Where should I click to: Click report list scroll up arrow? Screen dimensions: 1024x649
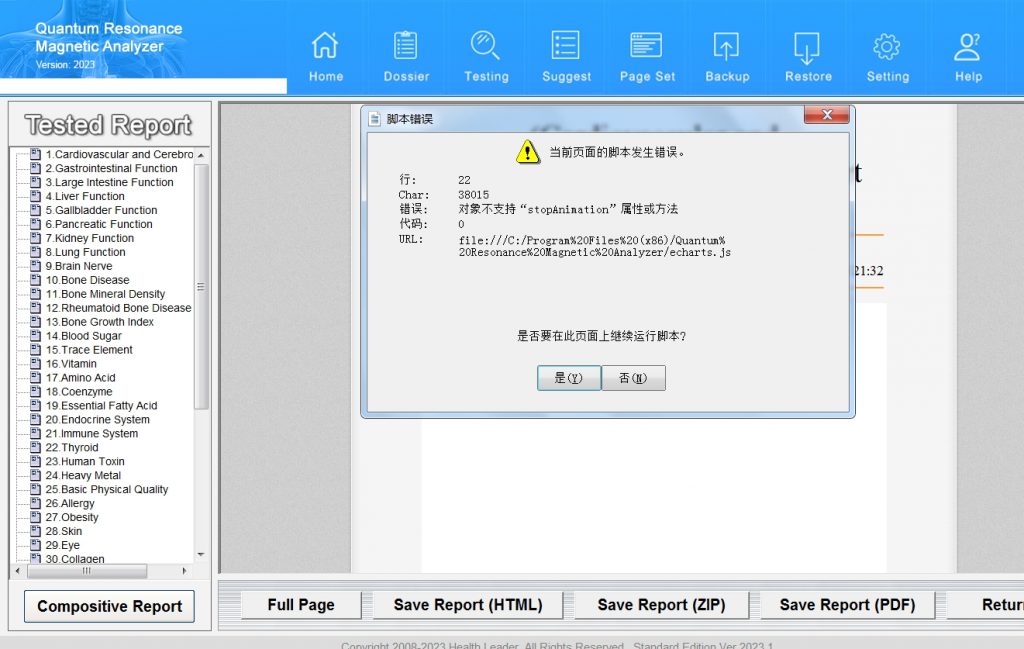pos(201,155)
